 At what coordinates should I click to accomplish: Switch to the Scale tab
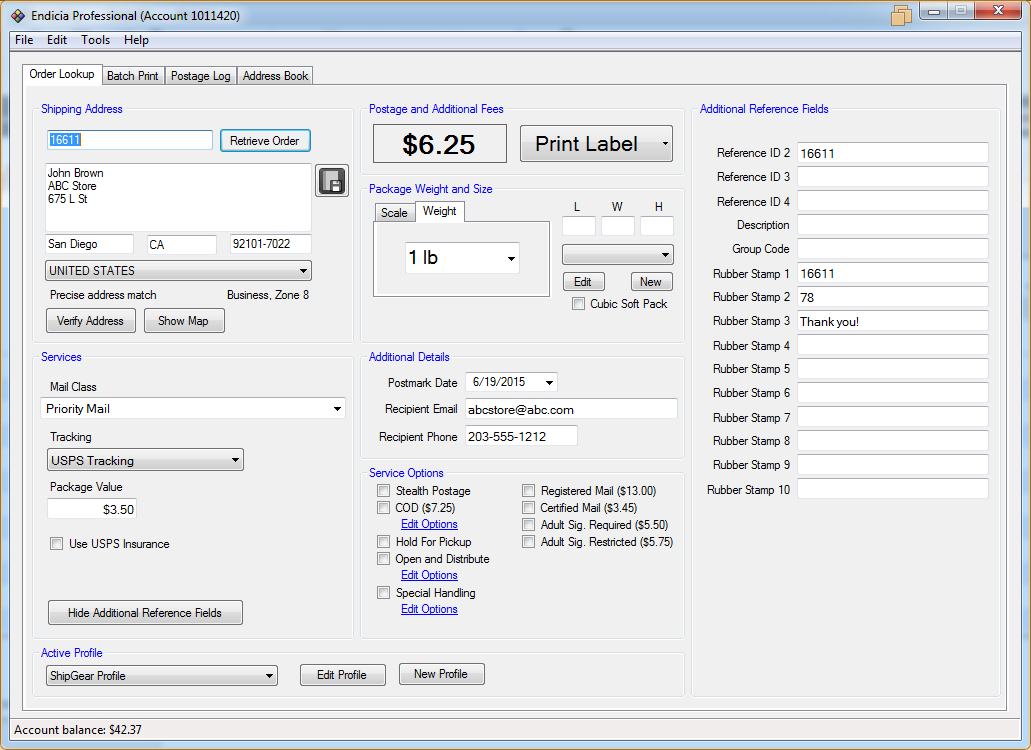(x=395, y=213)
